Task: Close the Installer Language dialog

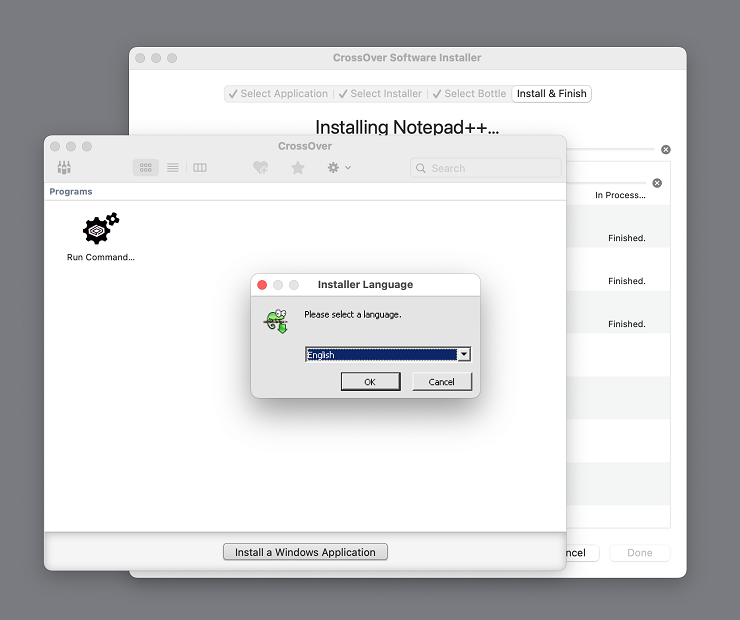Action: tap(262, 285)
